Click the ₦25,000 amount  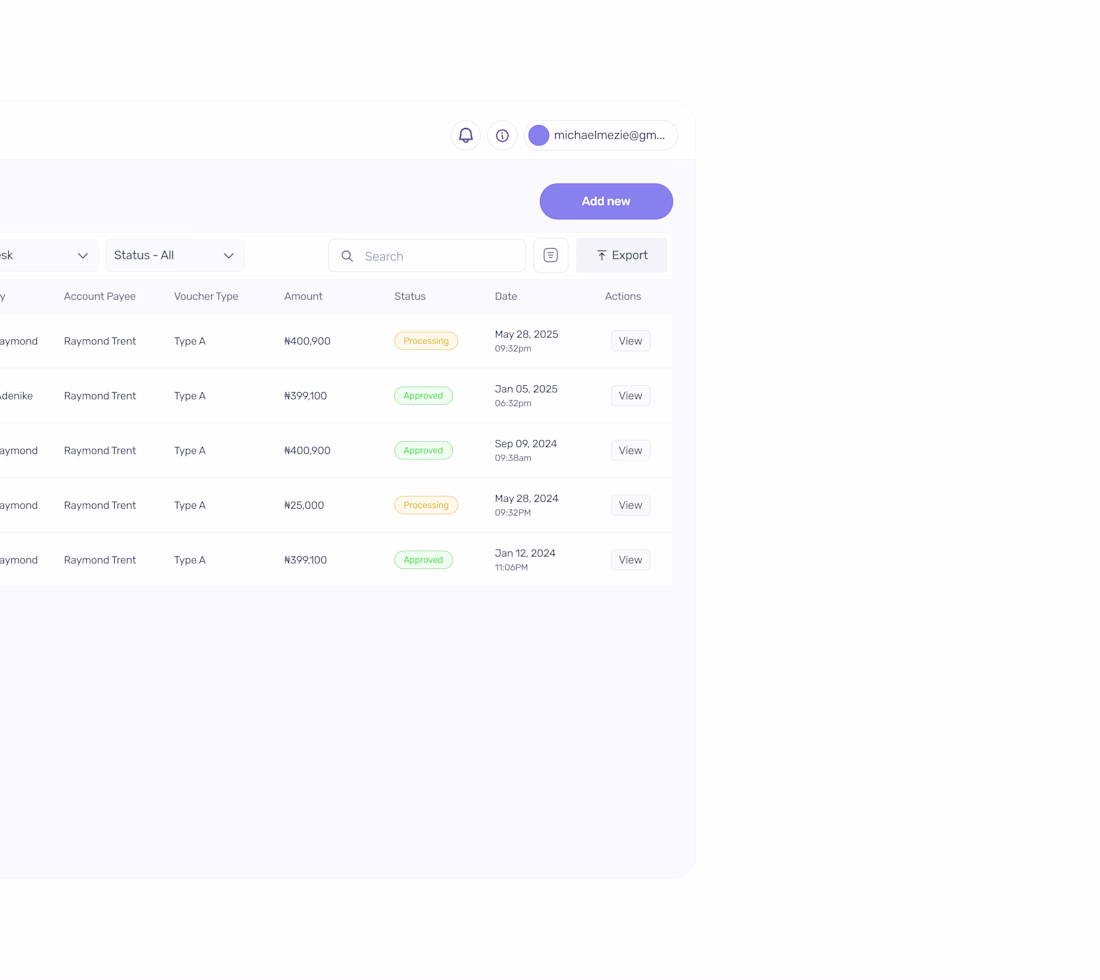point(304,505)
